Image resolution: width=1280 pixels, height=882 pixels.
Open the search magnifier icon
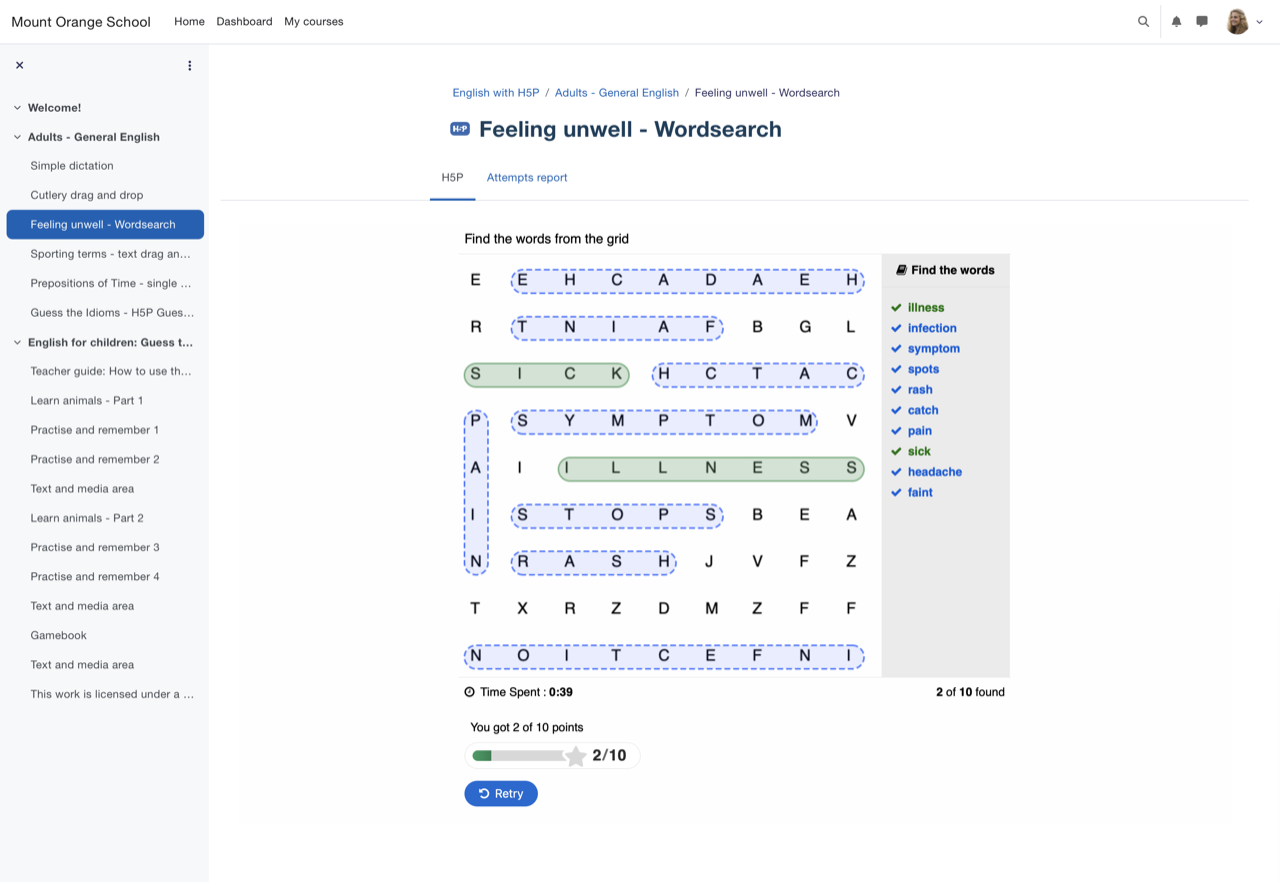click(1143, 21)
